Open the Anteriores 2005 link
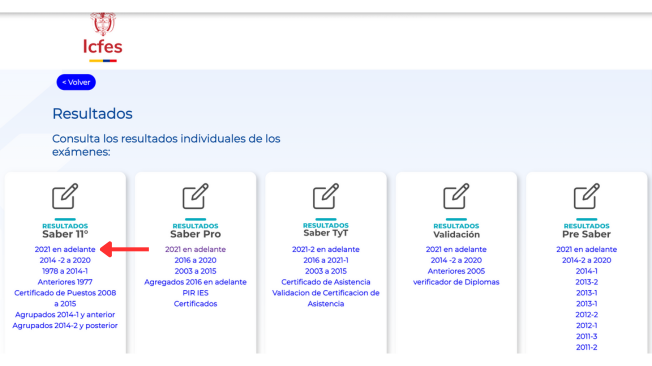This screenshot has height=366, width=652. 456,271
